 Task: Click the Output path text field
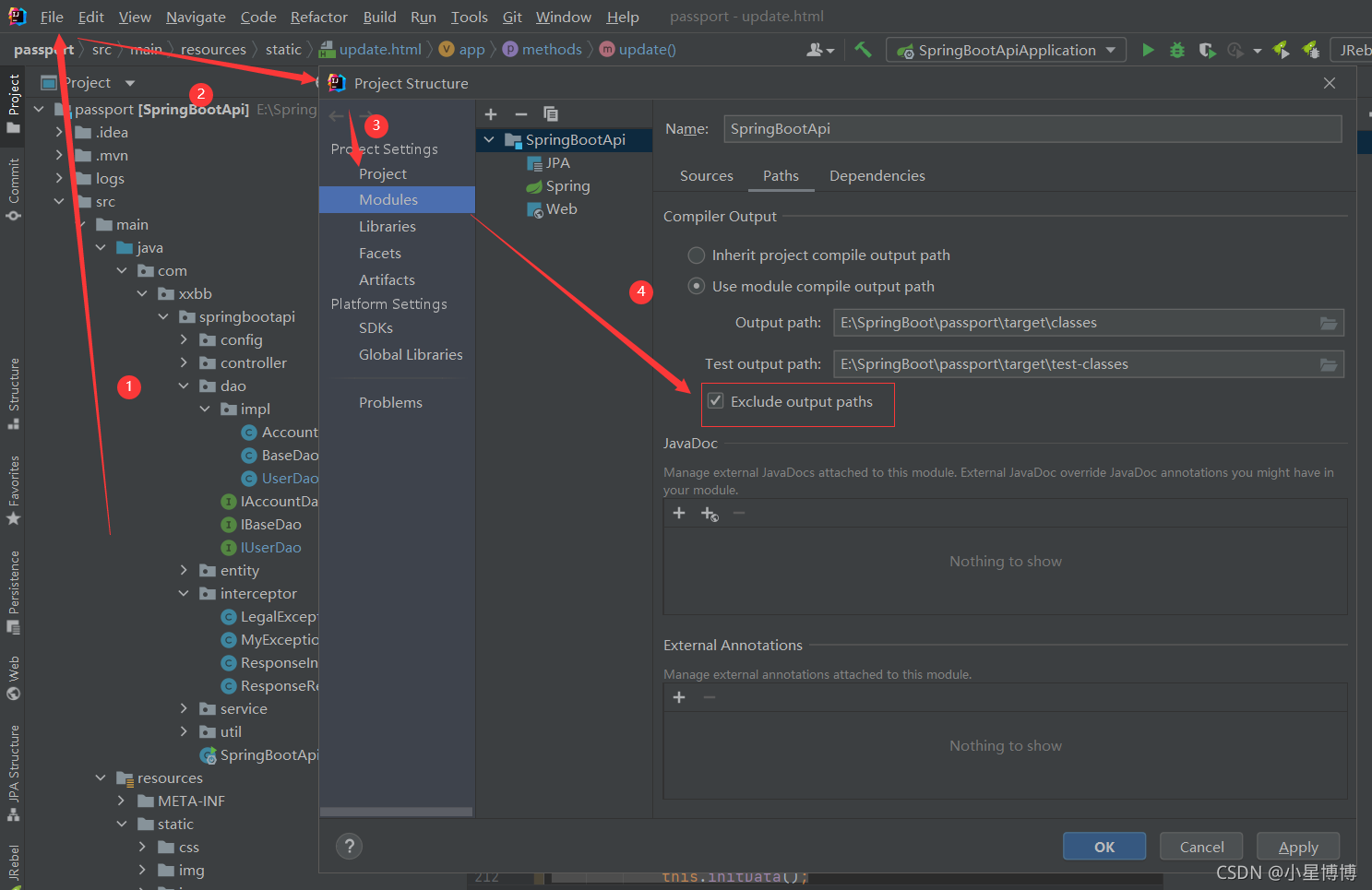(x=1077, y=323)
